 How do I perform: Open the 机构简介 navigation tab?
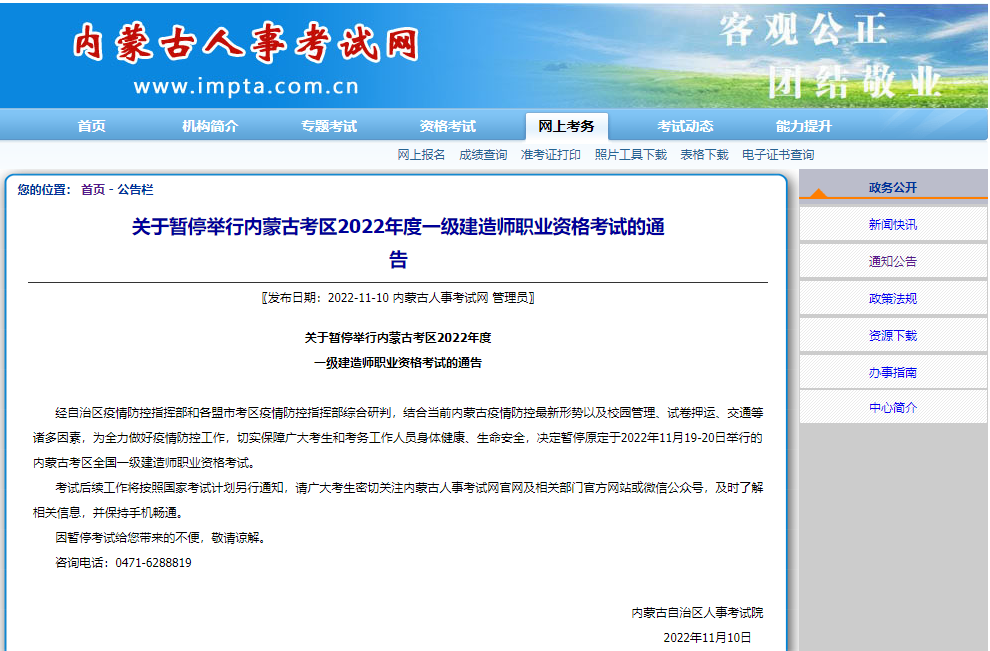click(210, 126)
